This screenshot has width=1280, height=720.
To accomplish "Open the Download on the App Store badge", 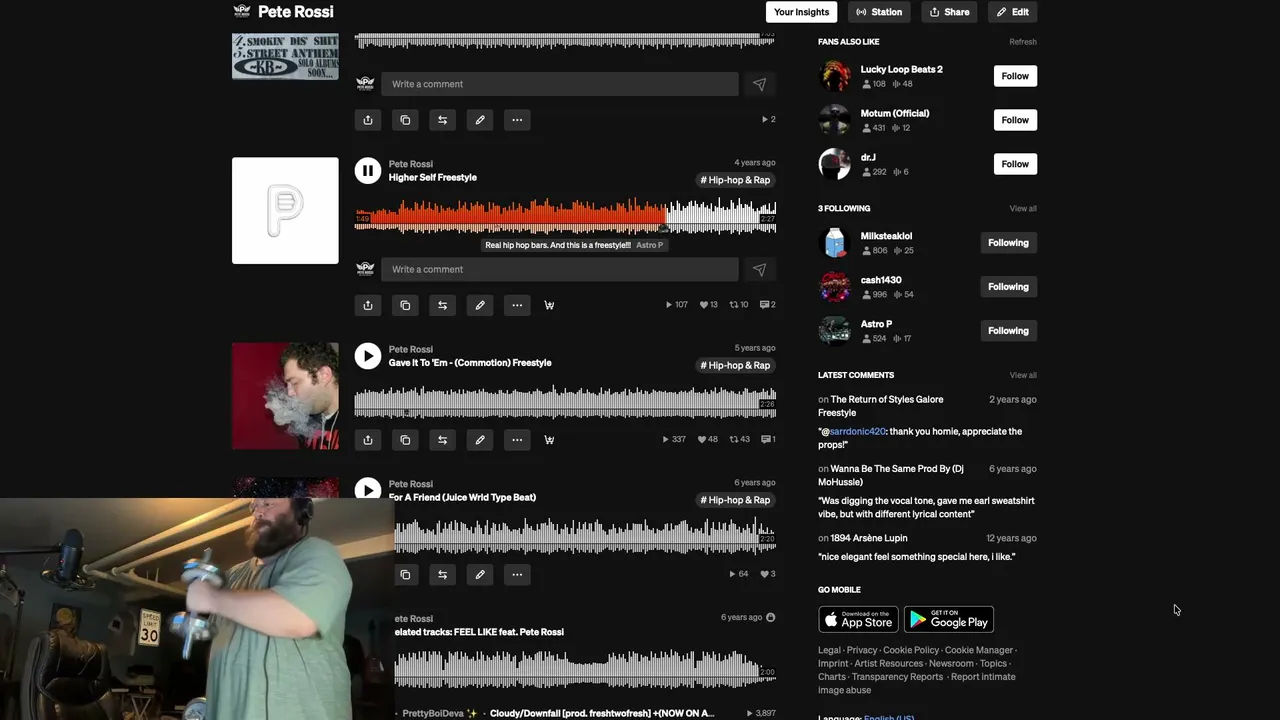I will (x=858, y=619).
